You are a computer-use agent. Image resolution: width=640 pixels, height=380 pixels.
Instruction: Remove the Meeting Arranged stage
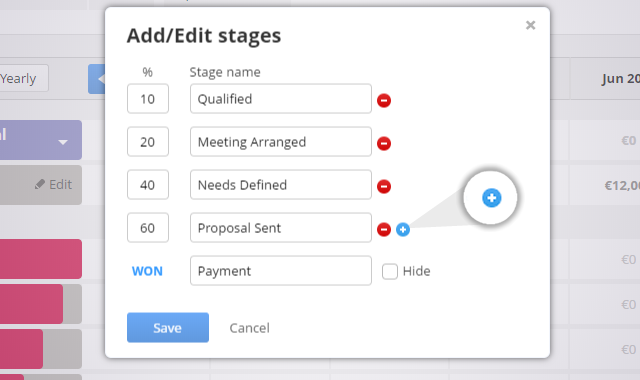click(x=384, y=143)
